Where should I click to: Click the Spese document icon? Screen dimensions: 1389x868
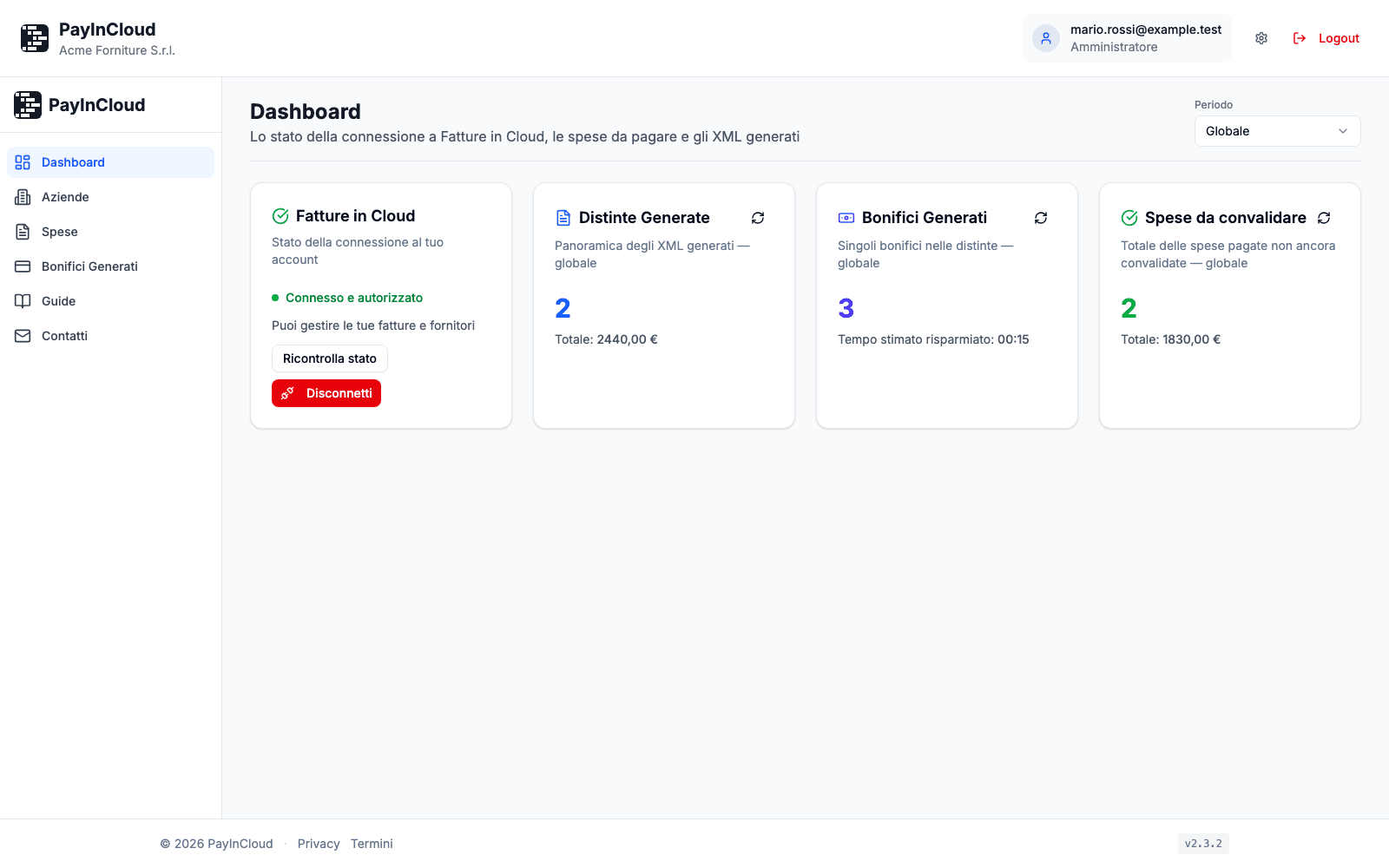23,232
